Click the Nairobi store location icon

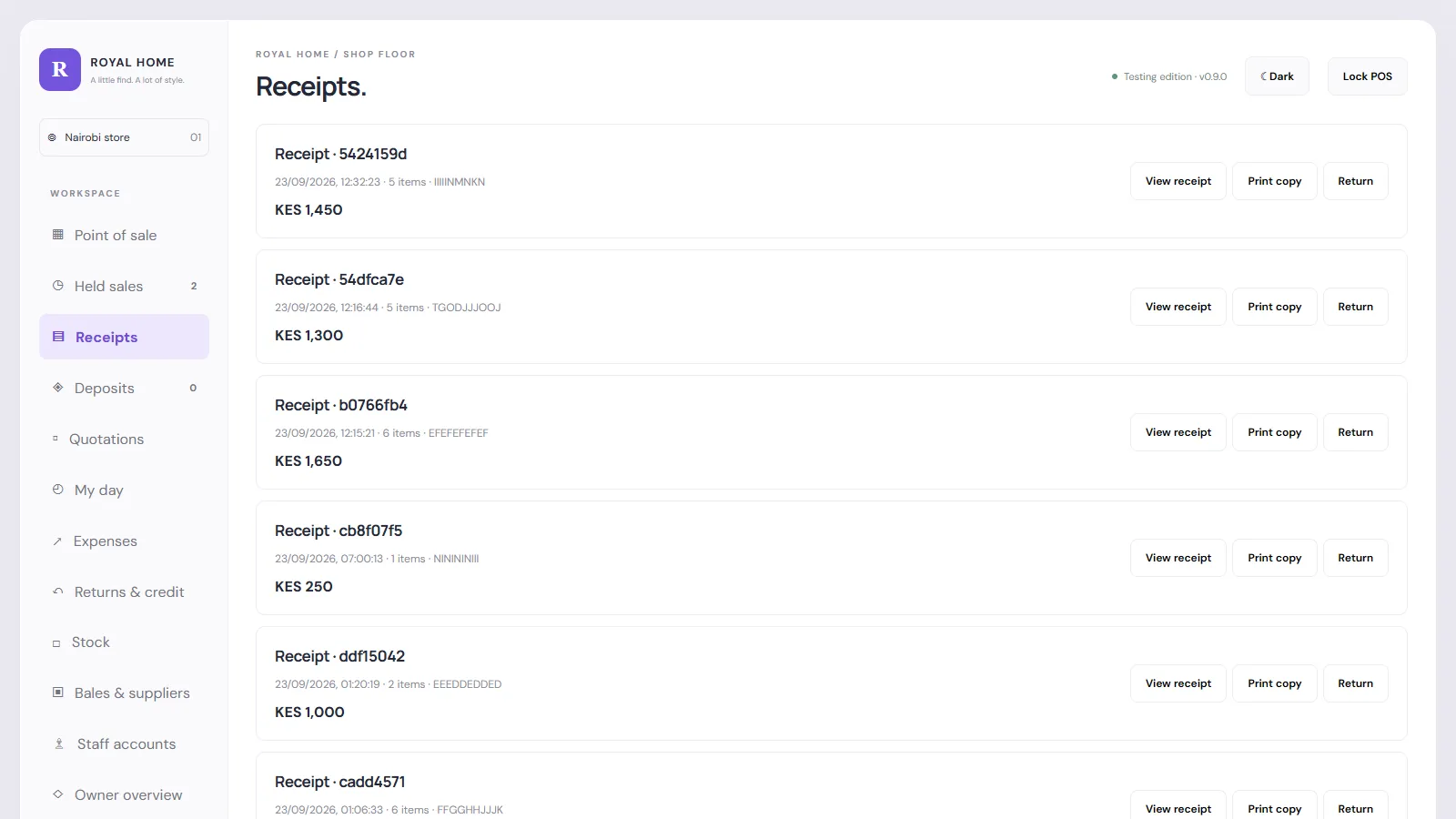coord(52,137)
